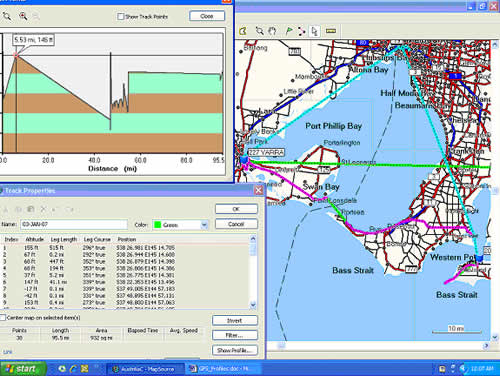This screenshot has height=376, width=500.
Task: Click the zoom-in magnifier in profile window
Action: [x=23, y=16]
